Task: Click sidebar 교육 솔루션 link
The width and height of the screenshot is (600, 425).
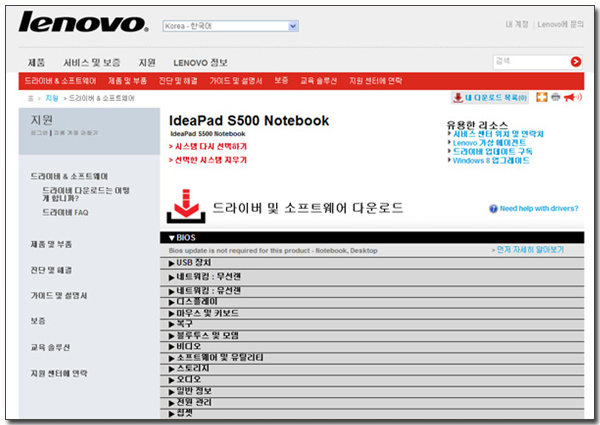Action: coord(50,347)
